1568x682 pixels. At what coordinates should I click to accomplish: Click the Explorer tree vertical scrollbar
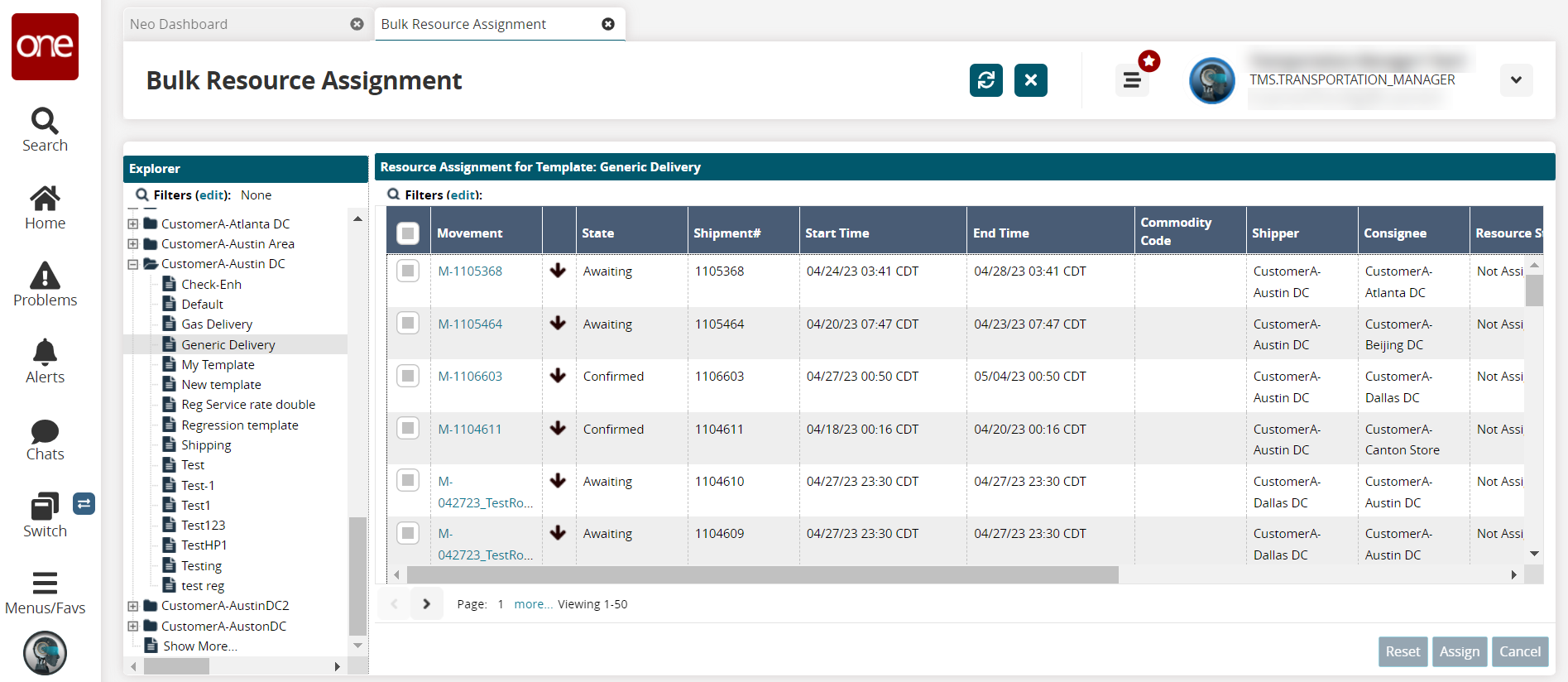click(x=357, y=575)
